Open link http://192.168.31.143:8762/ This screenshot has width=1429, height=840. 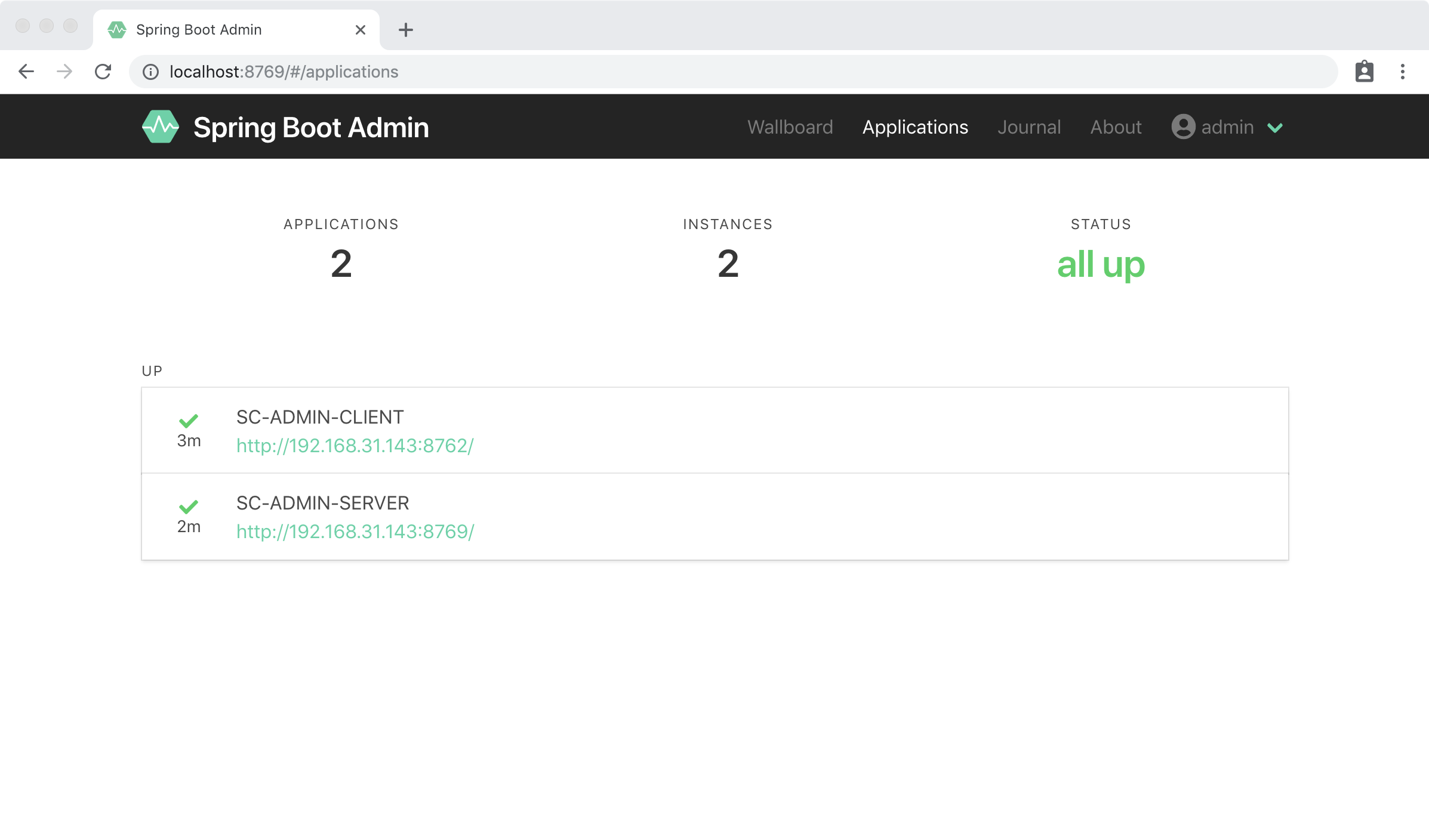coord(355,446)
